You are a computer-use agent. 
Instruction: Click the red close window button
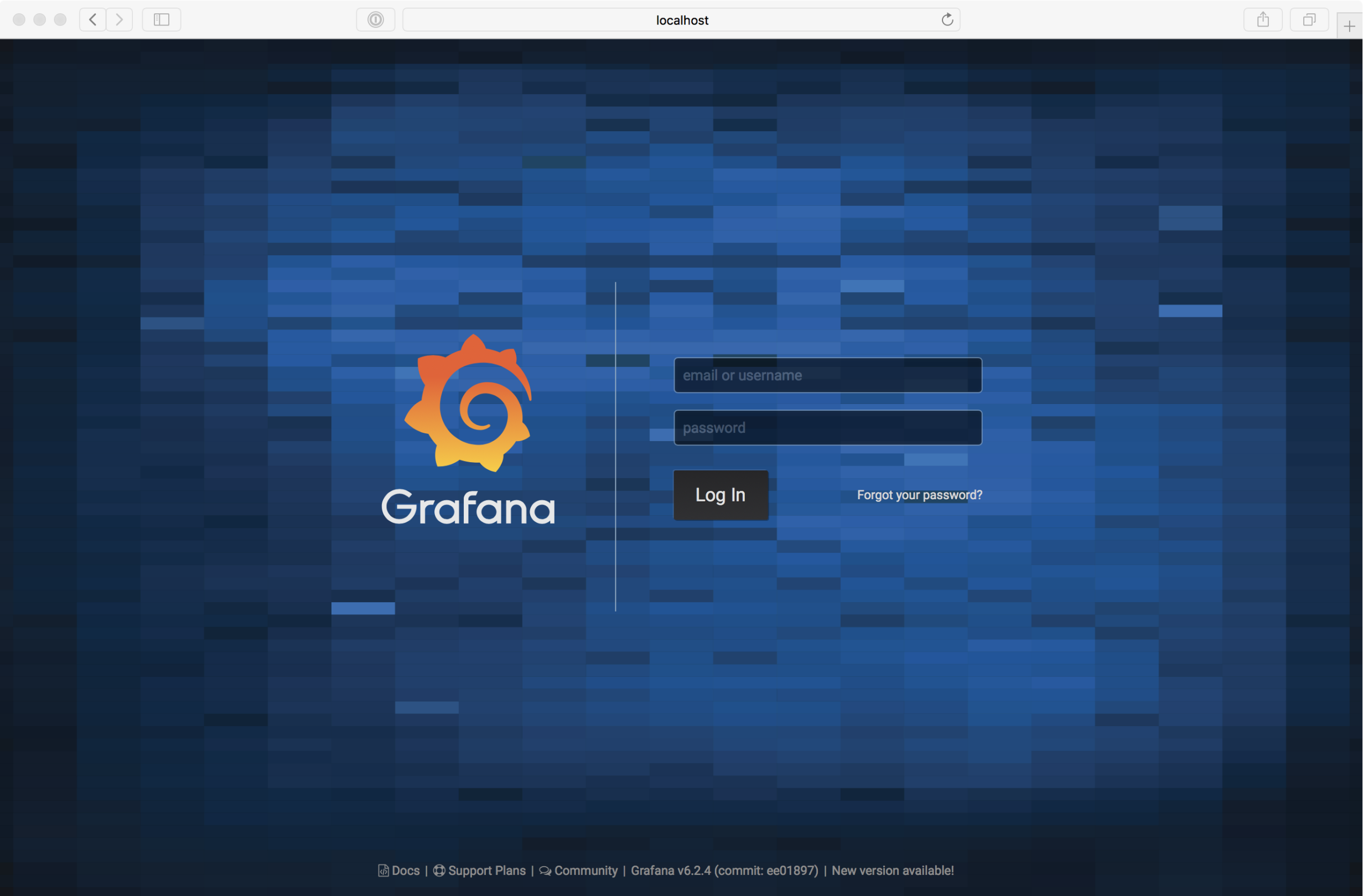click(19, 19)
